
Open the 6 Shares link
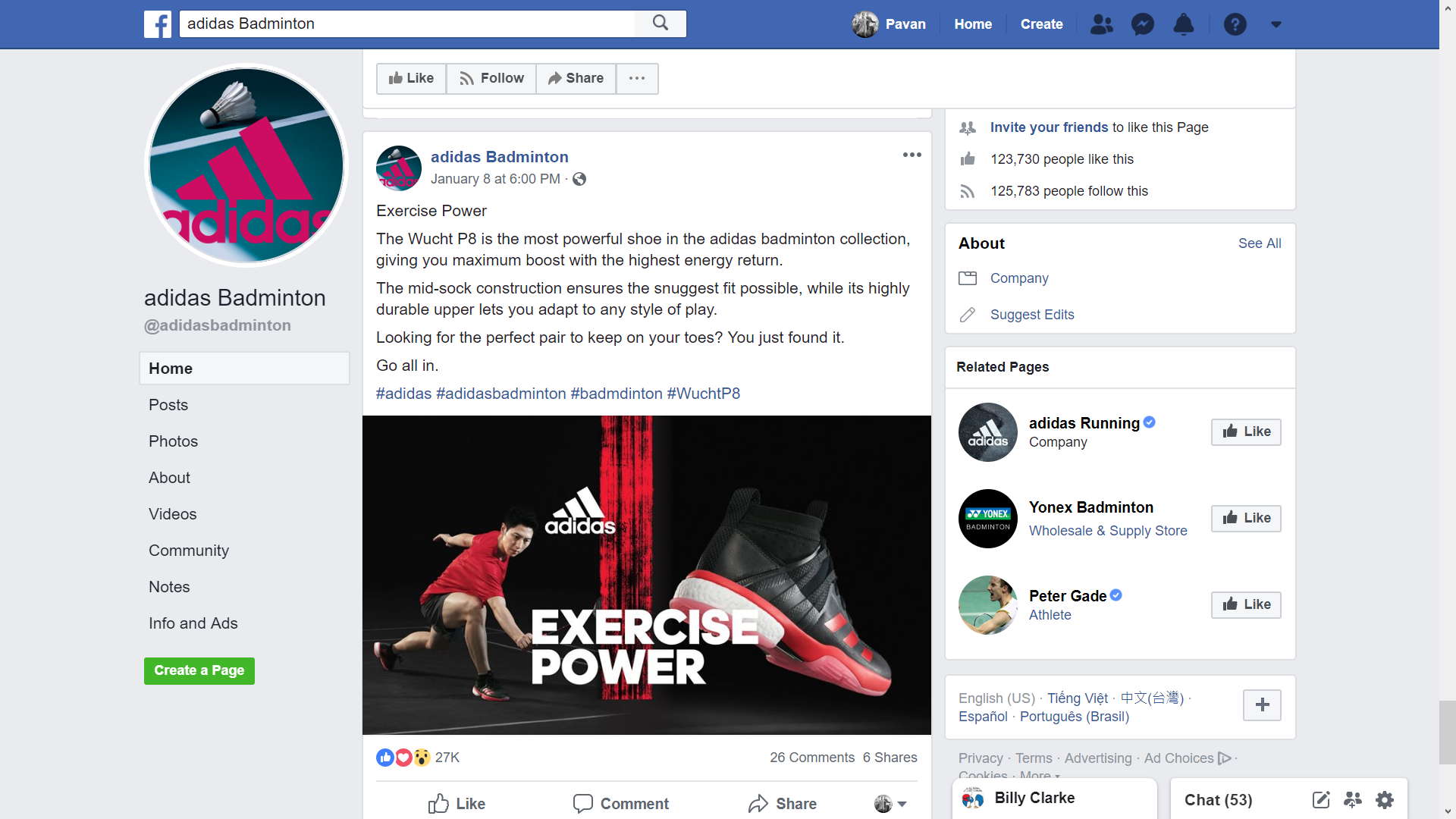tap(890, 758)
